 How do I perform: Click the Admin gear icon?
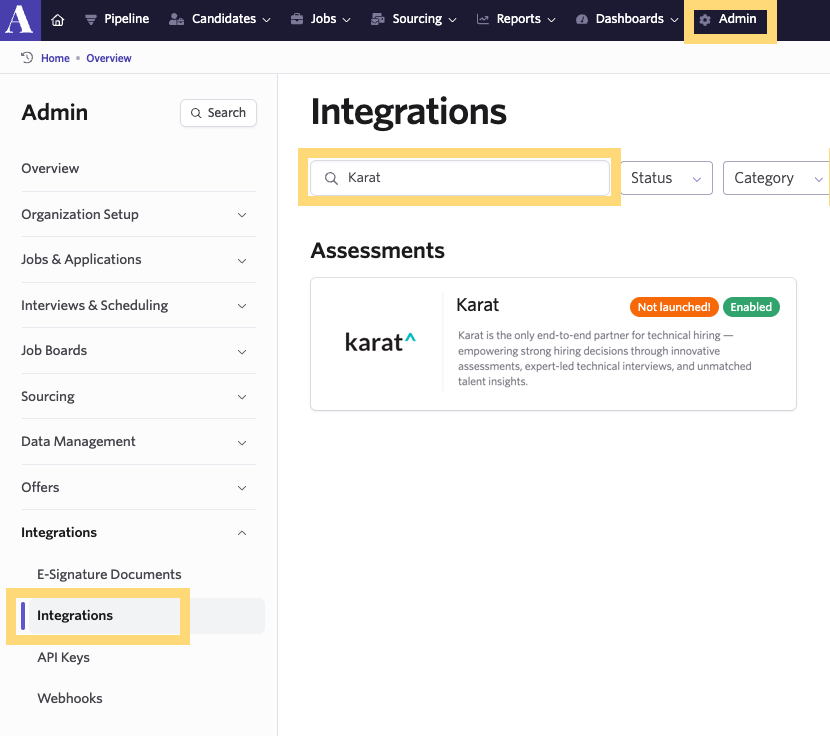click(x=705, y=20)
